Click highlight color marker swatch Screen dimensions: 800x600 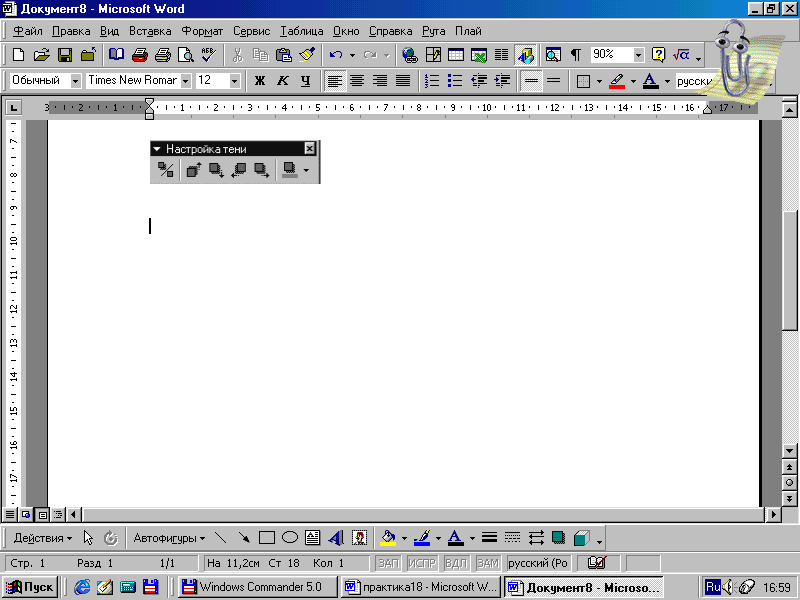617,81
